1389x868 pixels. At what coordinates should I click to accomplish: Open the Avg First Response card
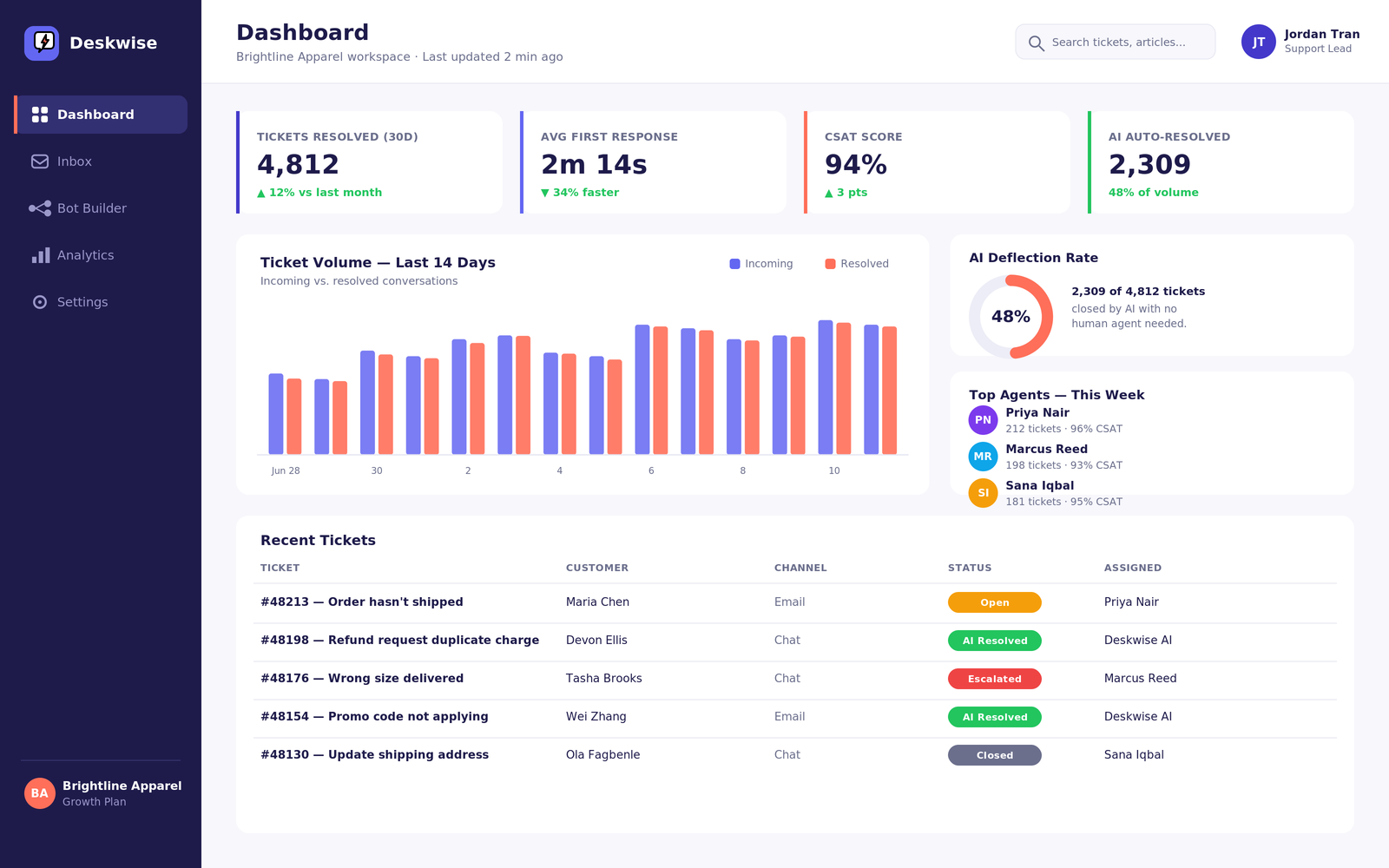click(x=653, y=162)
